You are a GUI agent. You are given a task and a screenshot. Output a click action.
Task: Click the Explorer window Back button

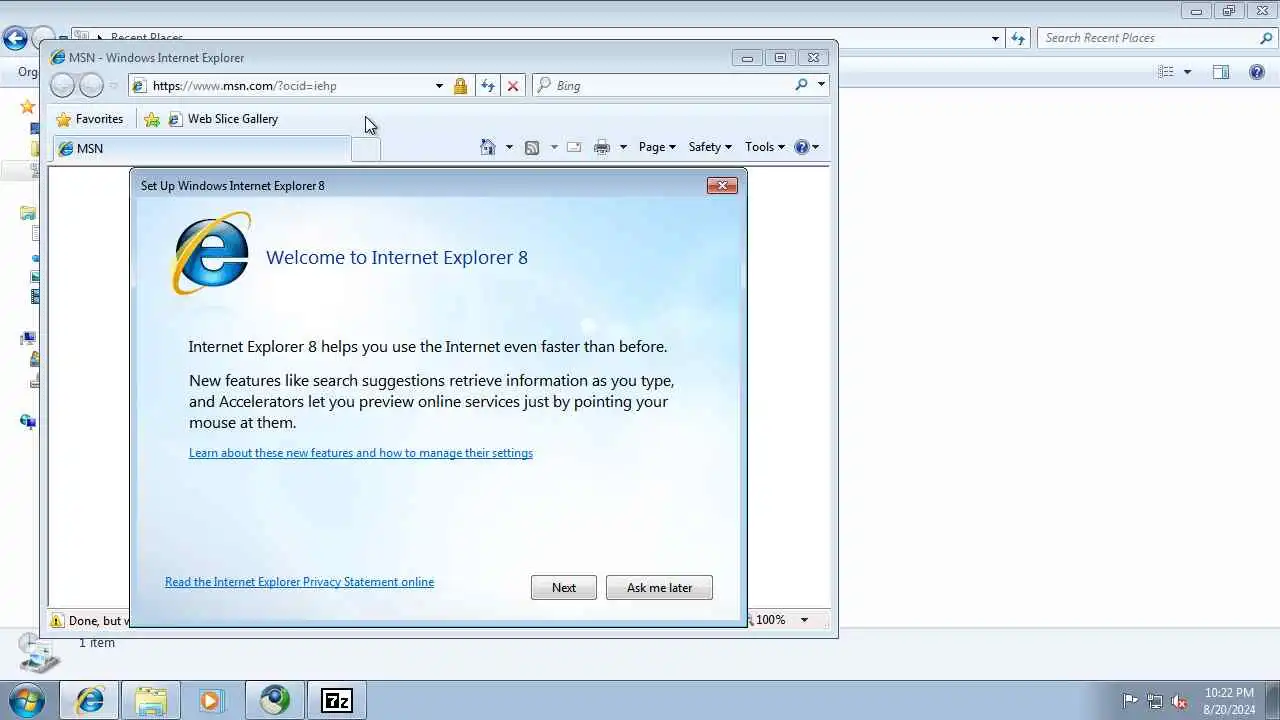tap(15, 39)
